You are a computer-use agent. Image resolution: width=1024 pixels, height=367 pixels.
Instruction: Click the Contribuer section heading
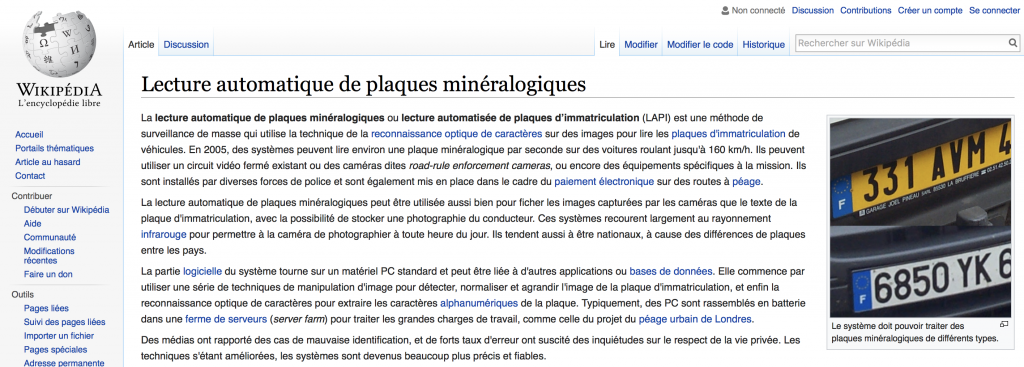32,196
